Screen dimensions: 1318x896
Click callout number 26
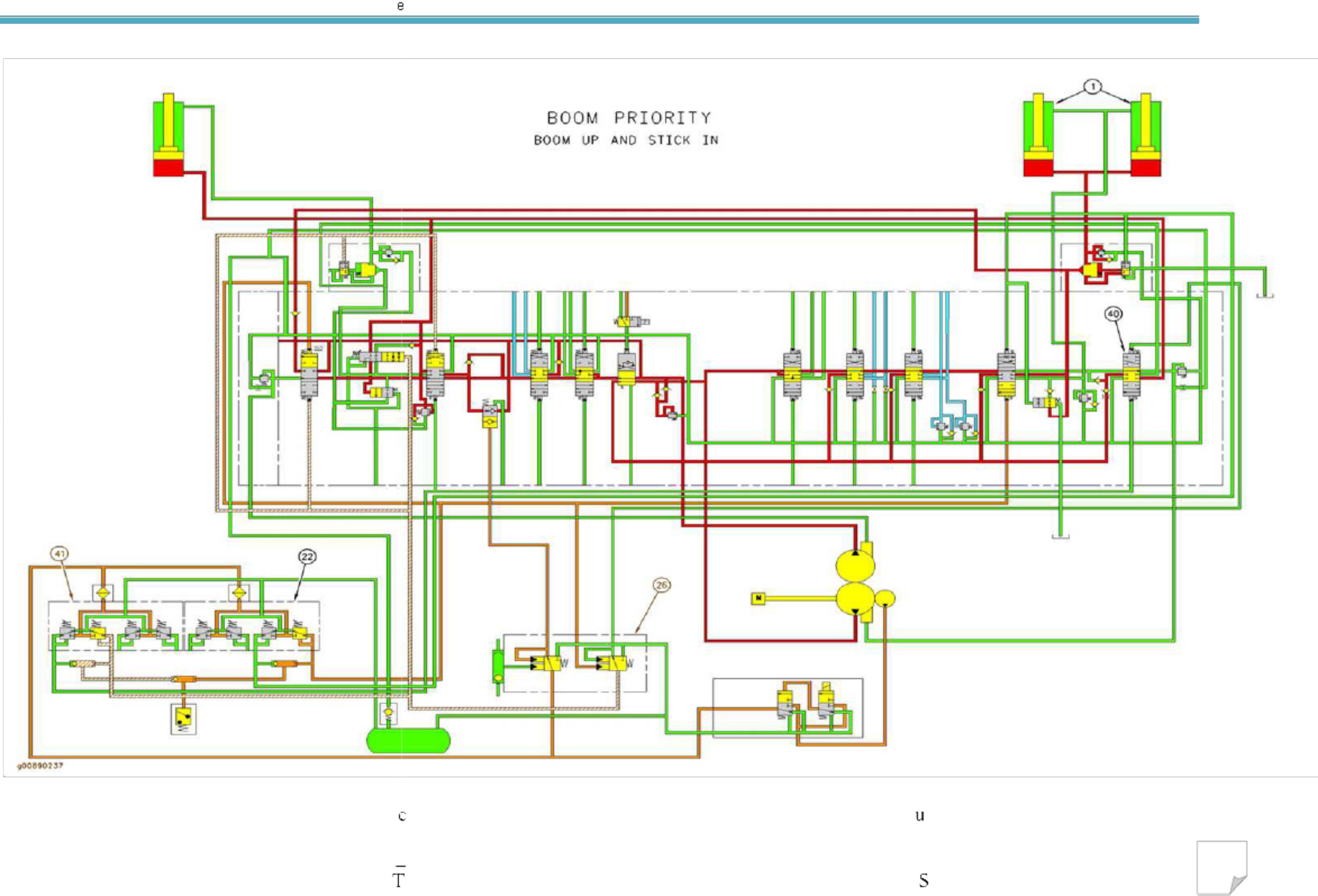662,585
